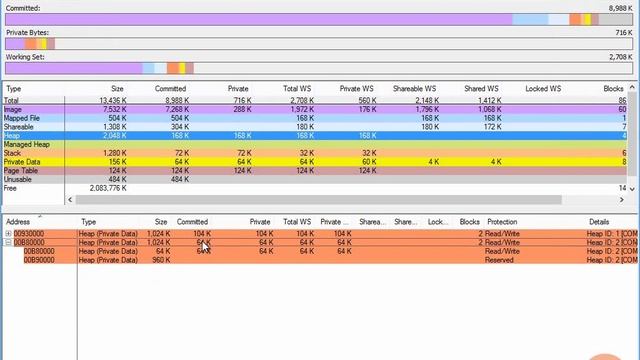Select the Managed Heap type row

point(315,144)
